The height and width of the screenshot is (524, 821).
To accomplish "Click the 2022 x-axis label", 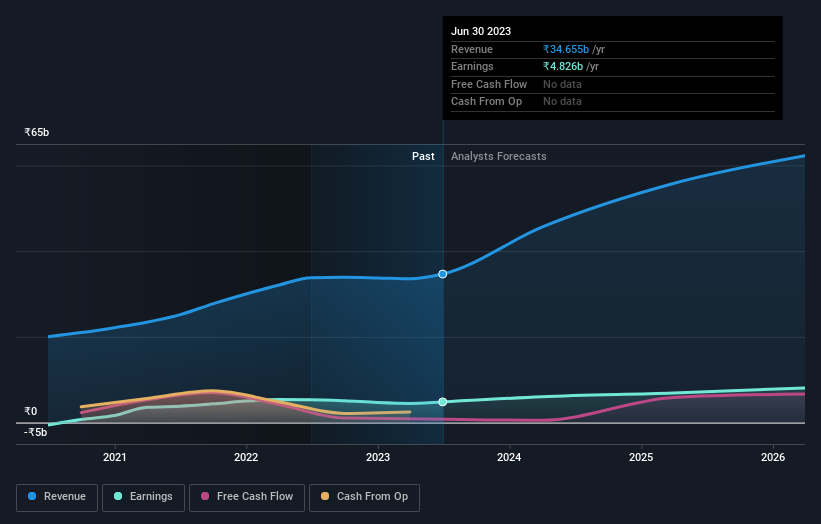I will (x=246, y=458).
